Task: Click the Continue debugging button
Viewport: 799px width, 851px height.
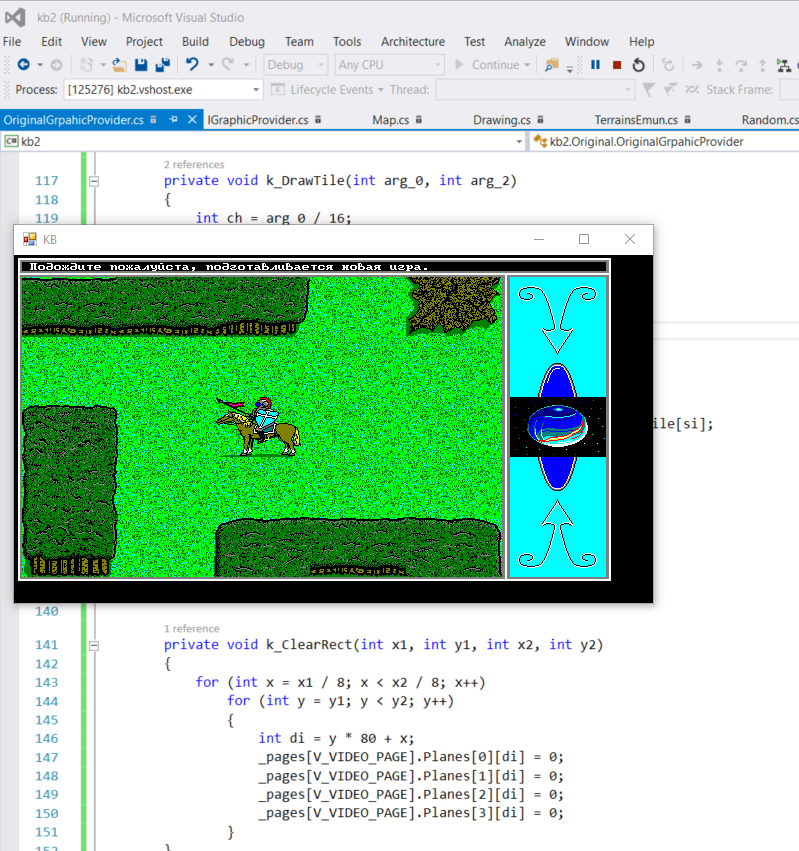Action: (x=488, y=65)
